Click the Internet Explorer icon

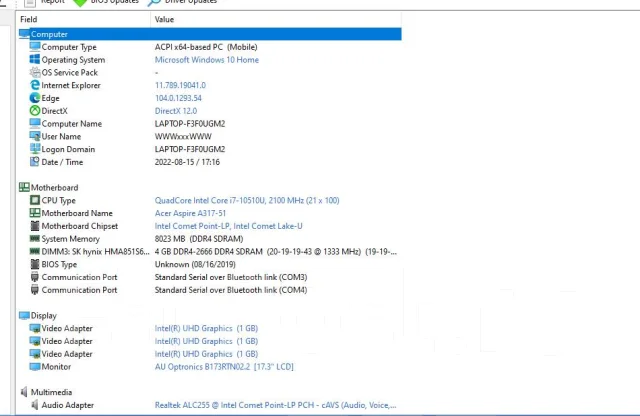(35, 85)
